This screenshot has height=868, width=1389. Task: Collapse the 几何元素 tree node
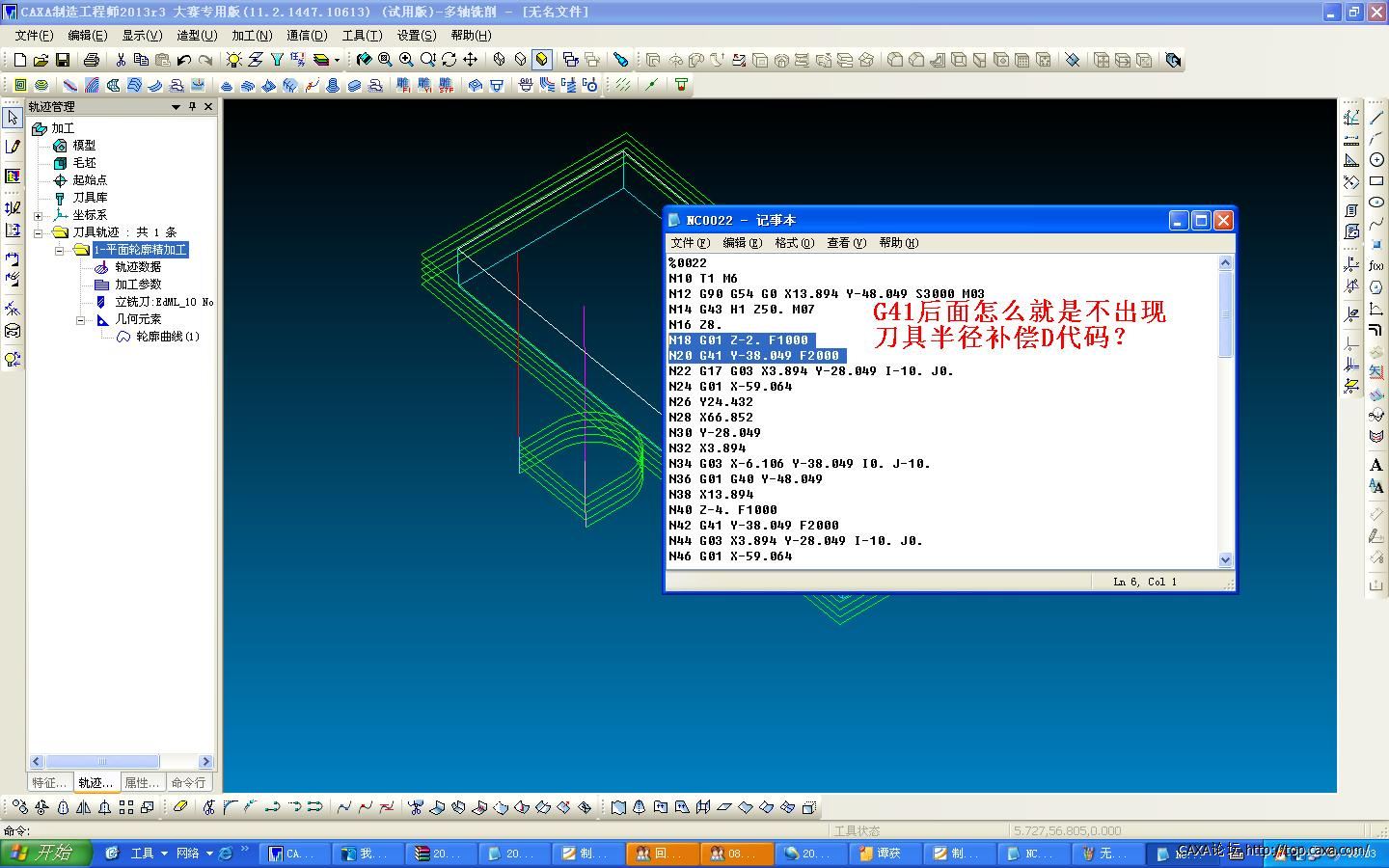coord(81,319)
